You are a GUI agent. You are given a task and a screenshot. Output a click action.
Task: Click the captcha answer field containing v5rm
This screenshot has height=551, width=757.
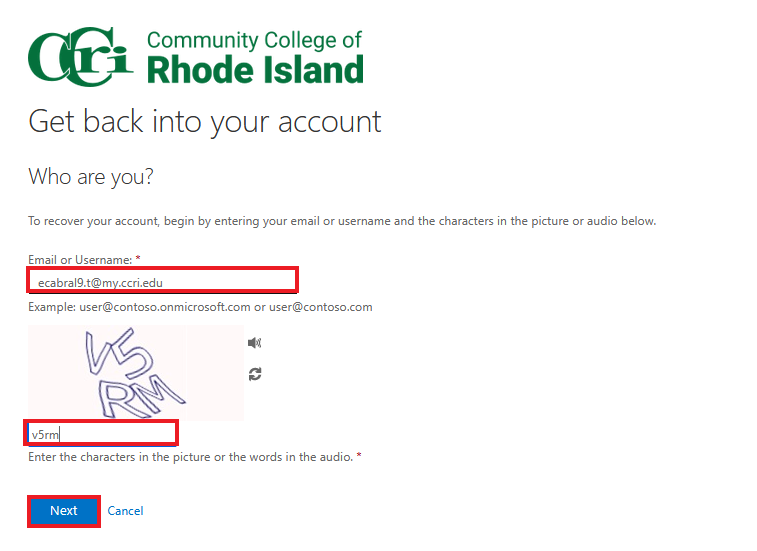coord(102,434)
